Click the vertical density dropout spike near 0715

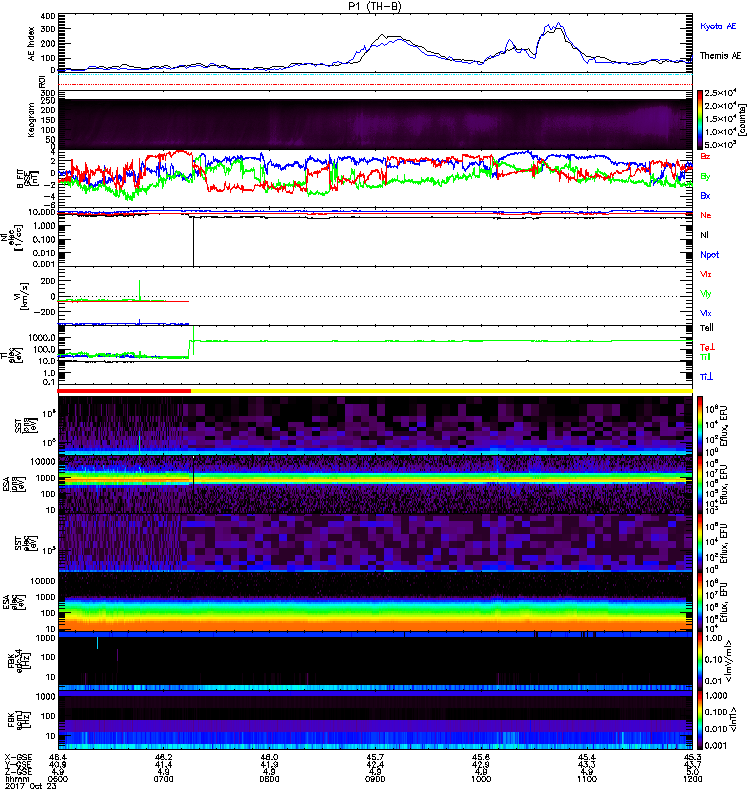pyautogui.click(x=193, y=241)
